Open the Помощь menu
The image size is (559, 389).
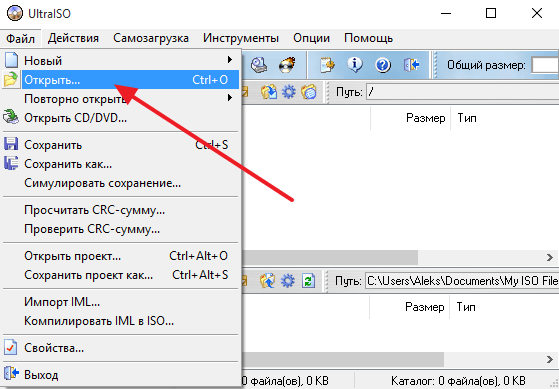tap(368, 38)
